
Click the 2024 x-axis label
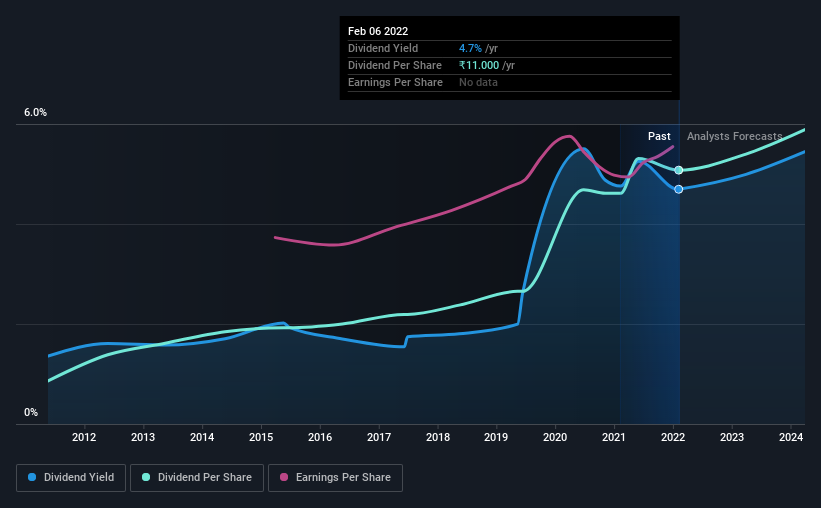(791, 437)
